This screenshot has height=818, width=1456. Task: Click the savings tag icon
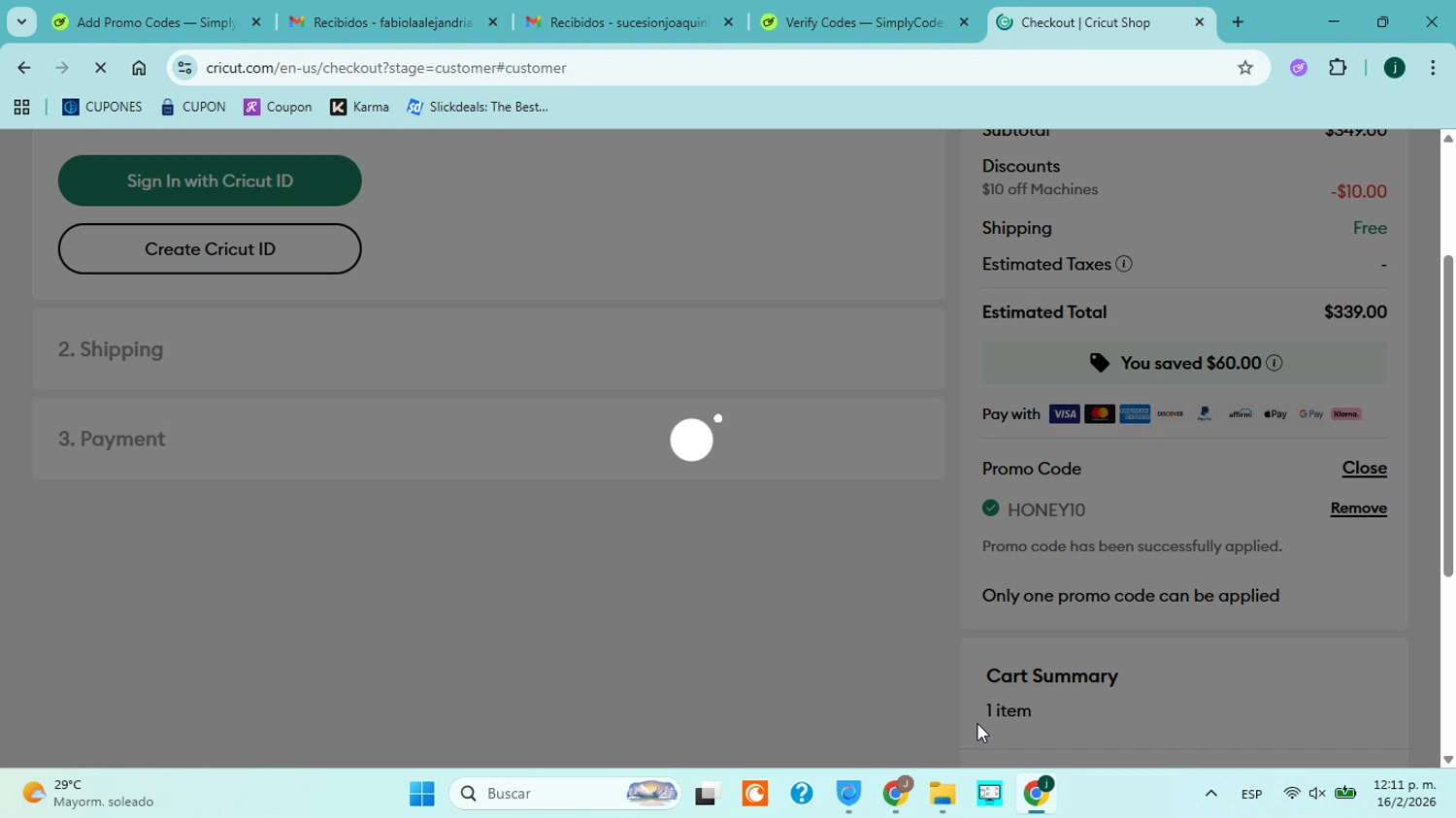(x=1099, y=363)
